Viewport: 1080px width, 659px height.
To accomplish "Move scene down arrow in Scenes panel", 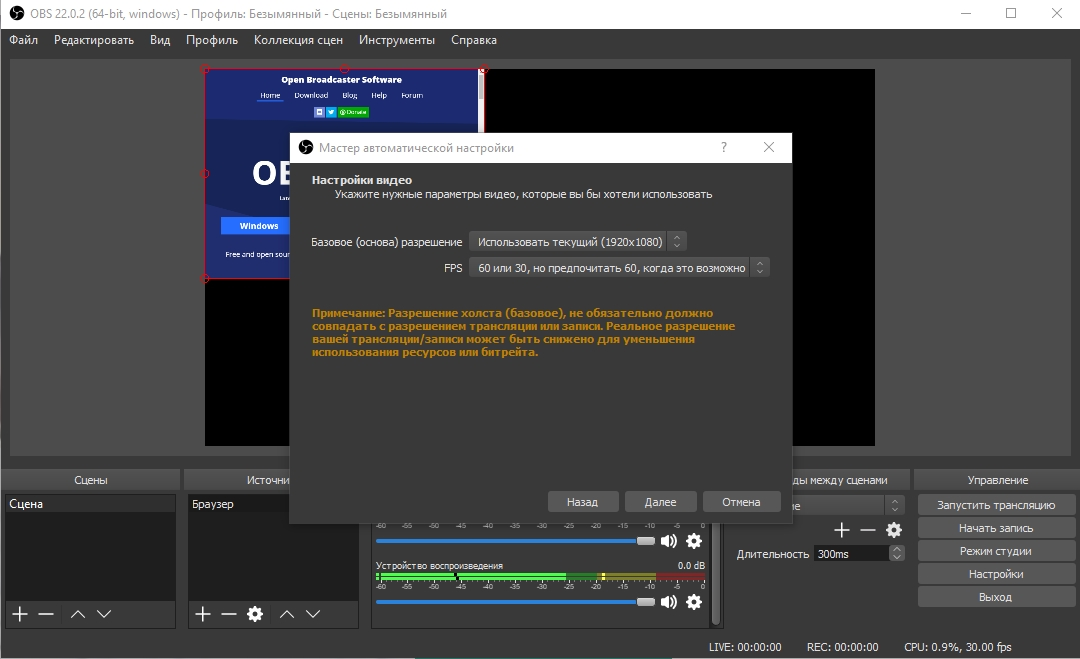I will click(104, 614).
